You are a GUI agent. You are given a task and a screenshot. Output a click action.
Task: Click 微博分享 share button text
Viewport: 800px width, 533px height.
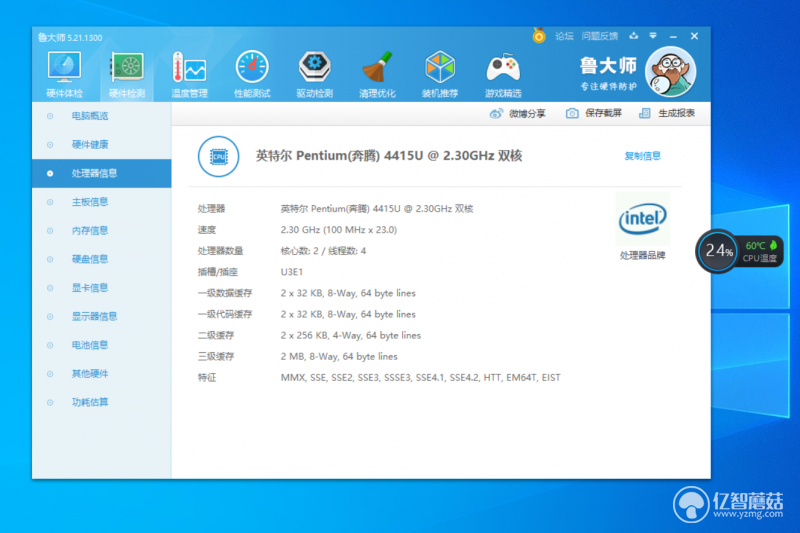pyautogui.click(x=527, y=113)
